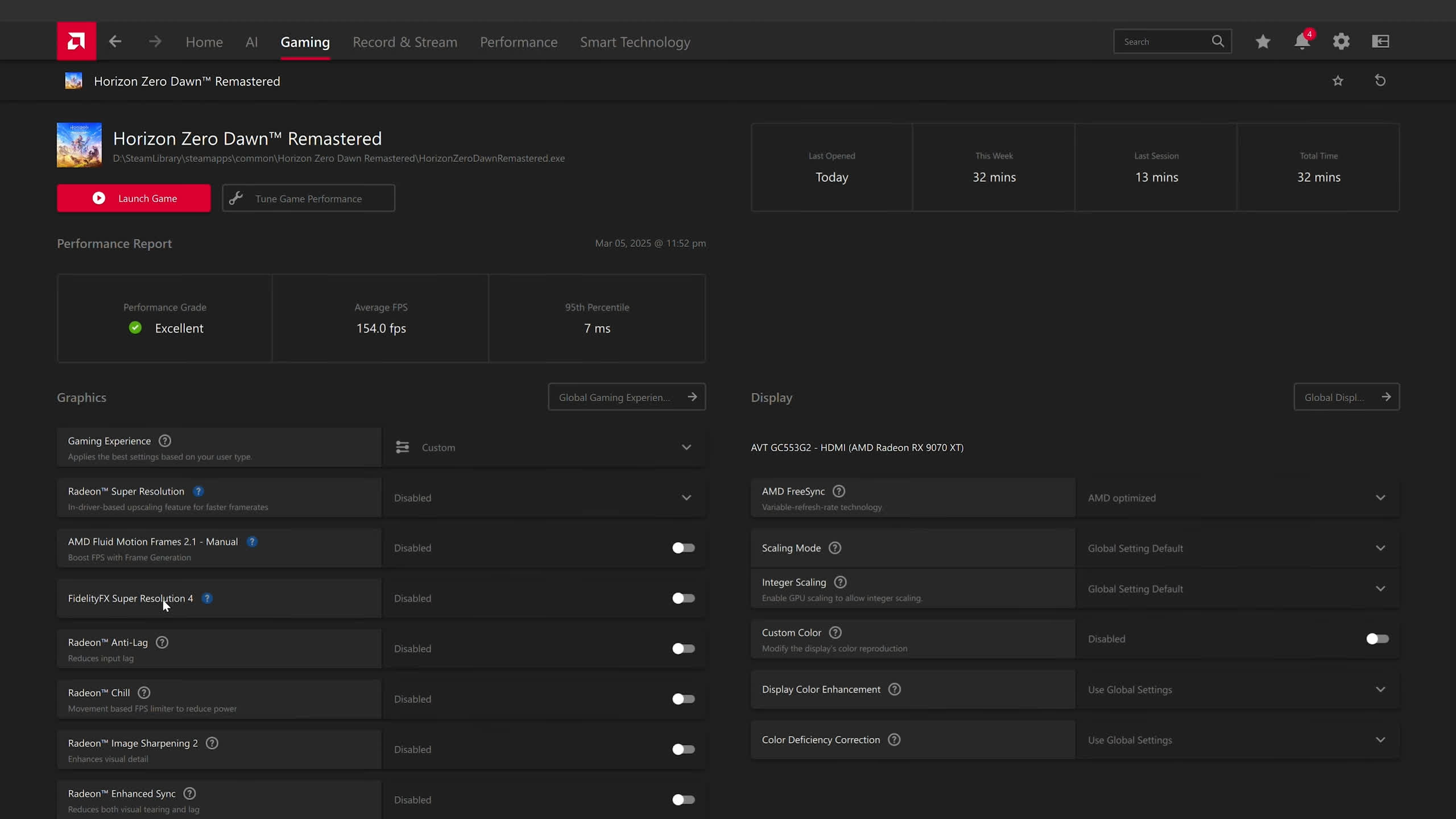Open Record & Stream tab
The image size is (1456, 819).
click(x=405, y=42)
